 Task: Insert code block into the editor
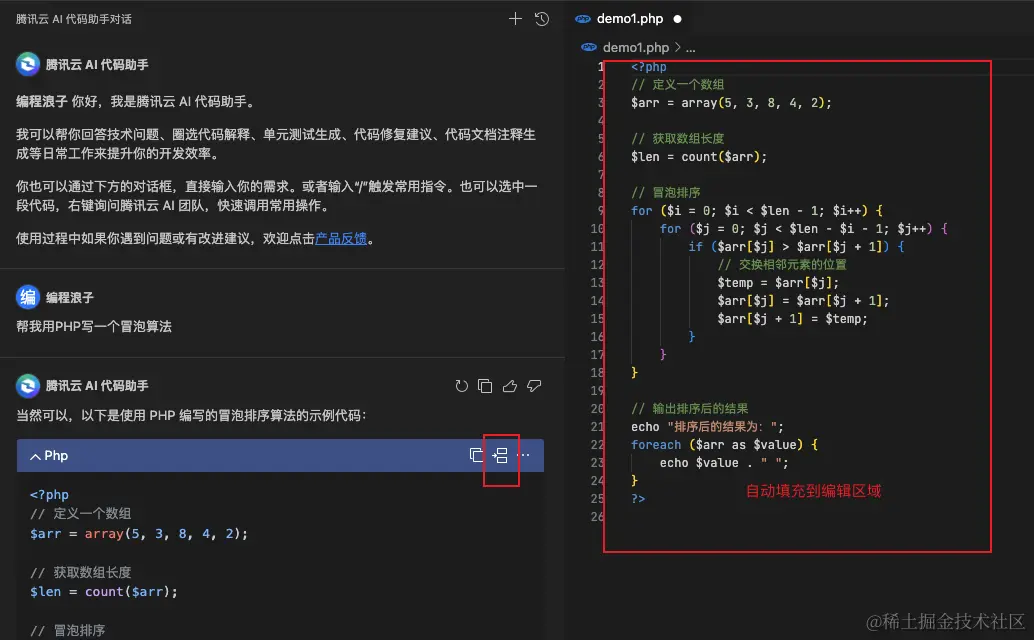point(500,455)
